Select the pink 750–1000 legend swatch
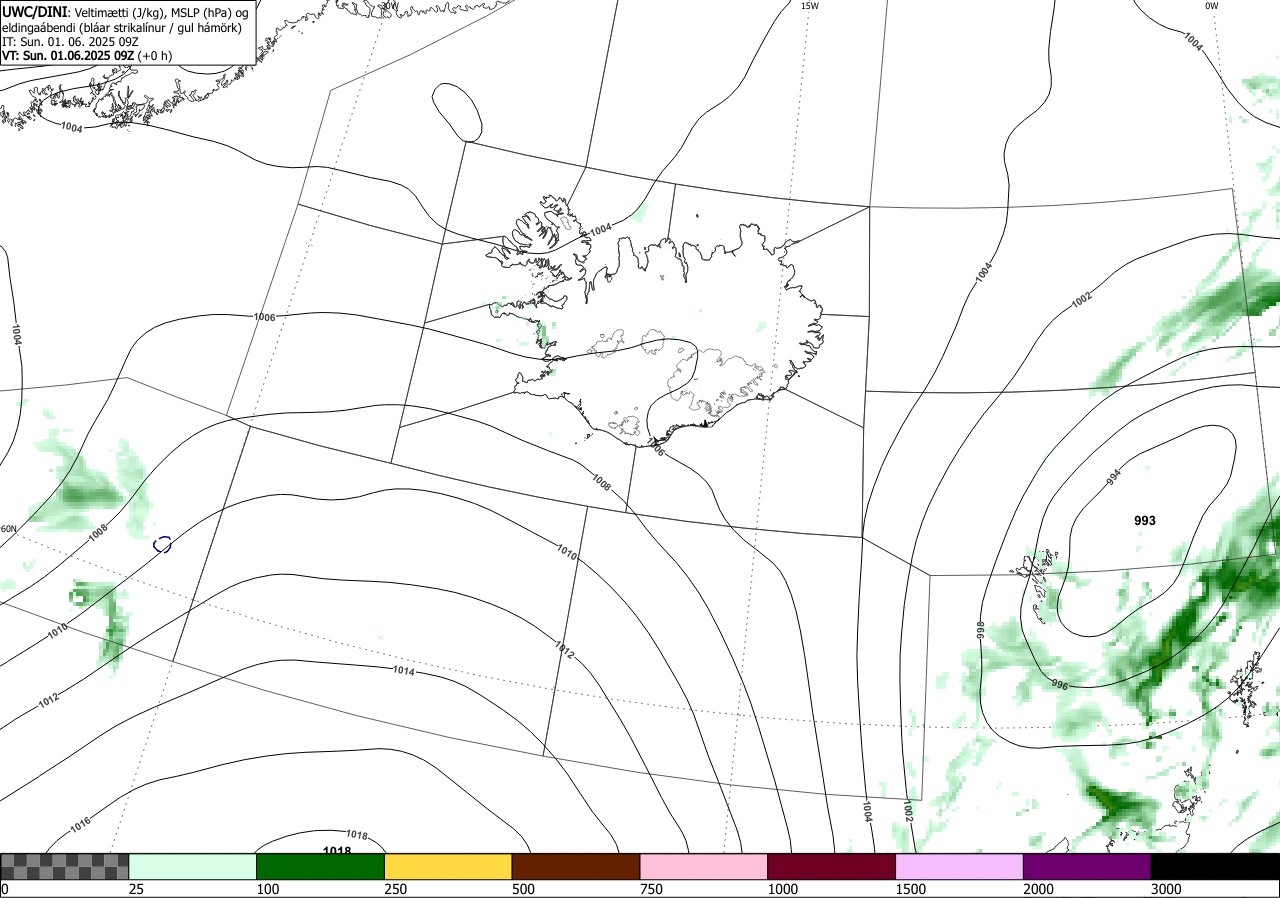The image size is (1280, 898). (704, 866)
